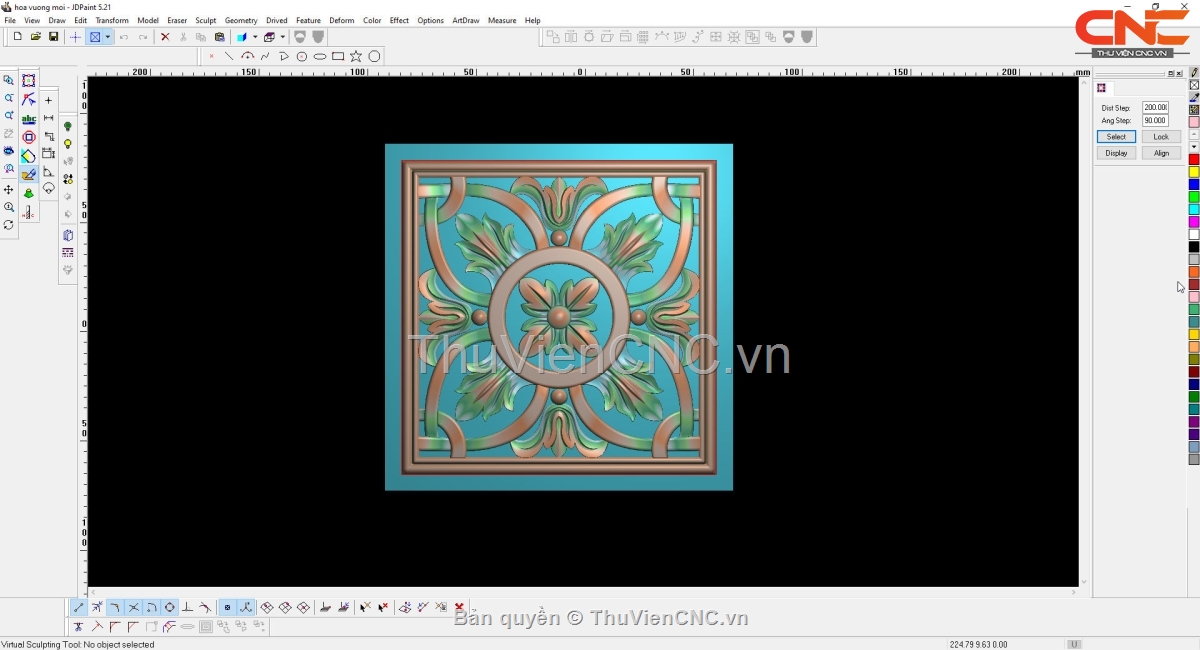Pick the magenta color swatch in palette

tap(1194, 222)
